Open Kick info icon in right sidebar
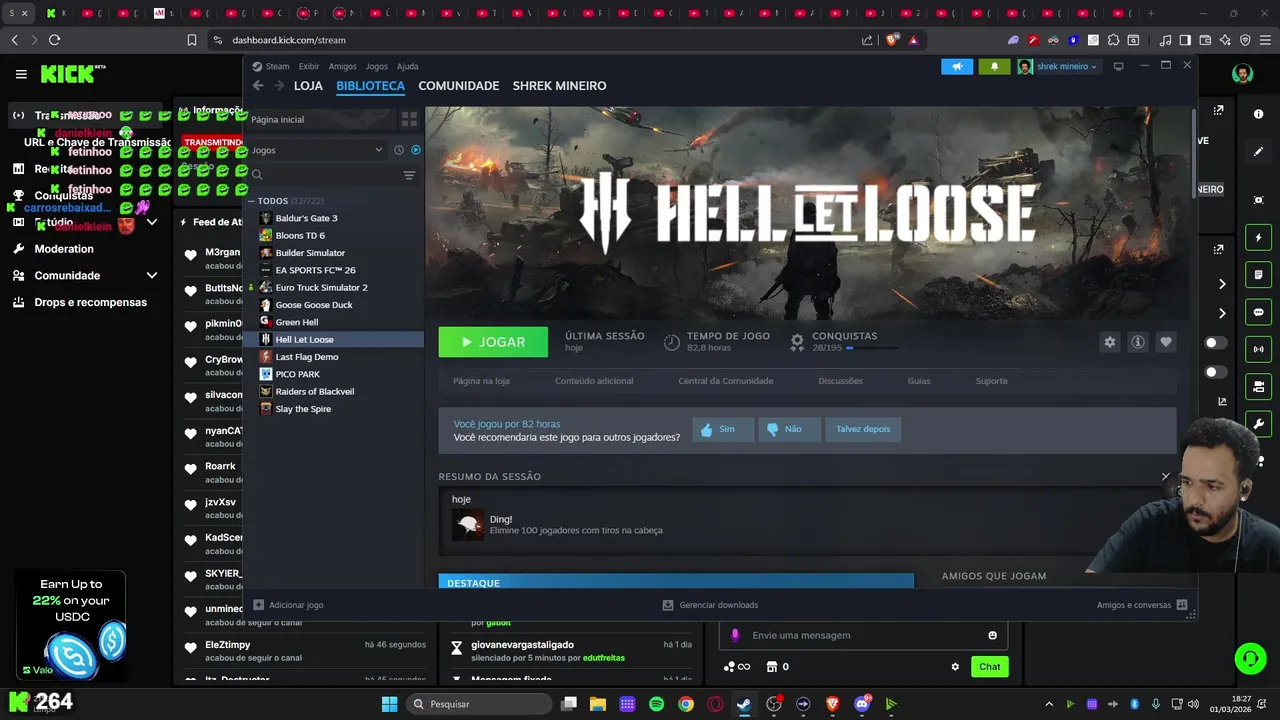 pyautogui.click(x=1258, y=114)
